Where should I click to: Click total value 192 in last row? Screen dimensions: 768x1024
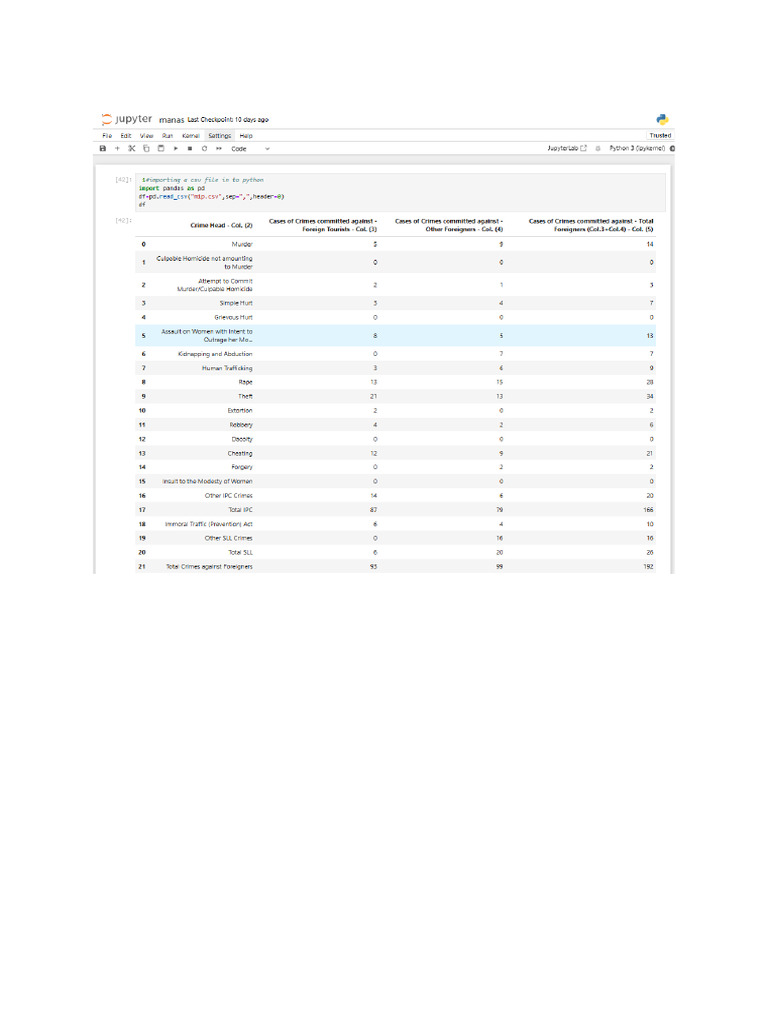tap(648, 567)
